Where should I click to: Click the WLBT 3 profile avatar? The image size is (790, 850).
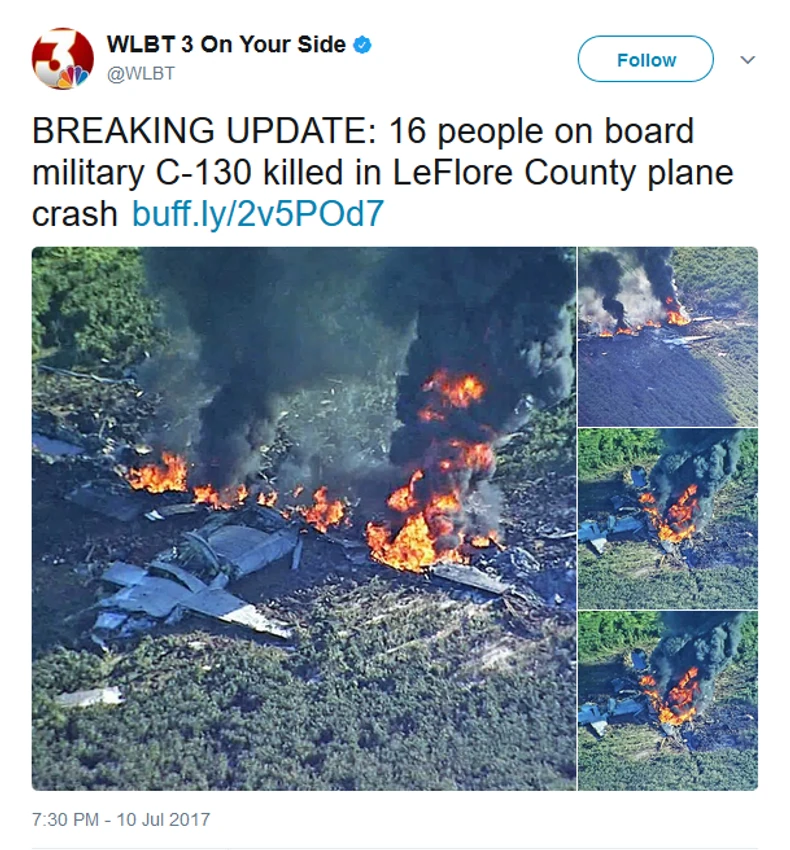pyautogui.click(x=62, y=59)
